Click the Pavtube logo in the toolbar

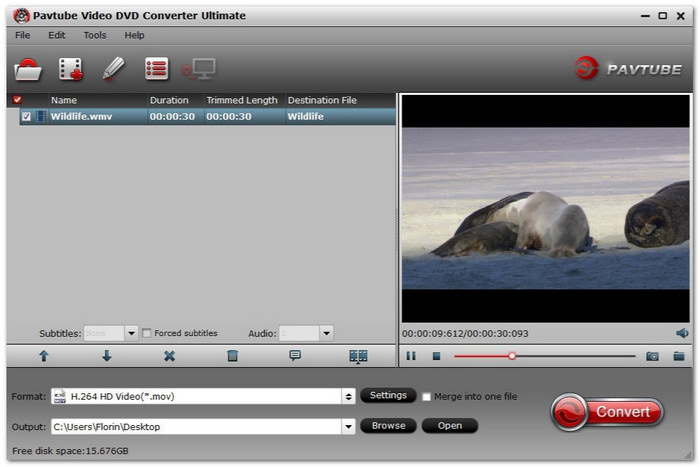click(628, 68)
